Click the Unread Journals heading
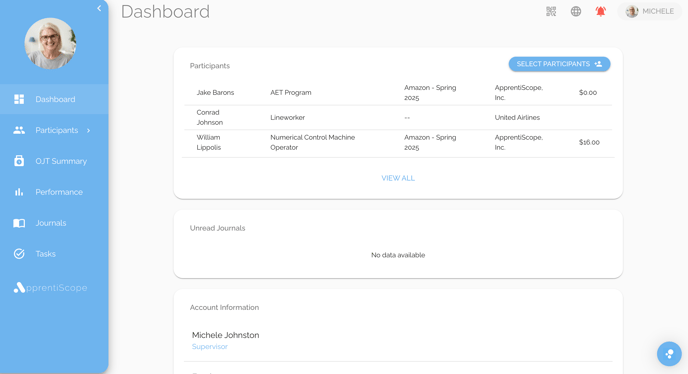Image resolution: width=688 pixels, height=374 pixels. (217, 228)
